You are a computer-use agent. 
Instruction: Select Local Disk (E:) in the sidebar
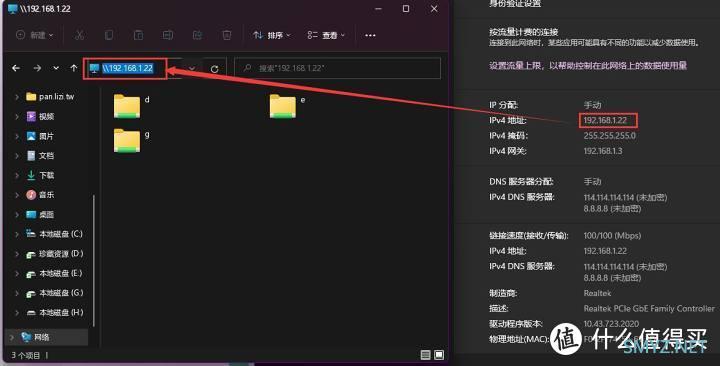[54, 273]
